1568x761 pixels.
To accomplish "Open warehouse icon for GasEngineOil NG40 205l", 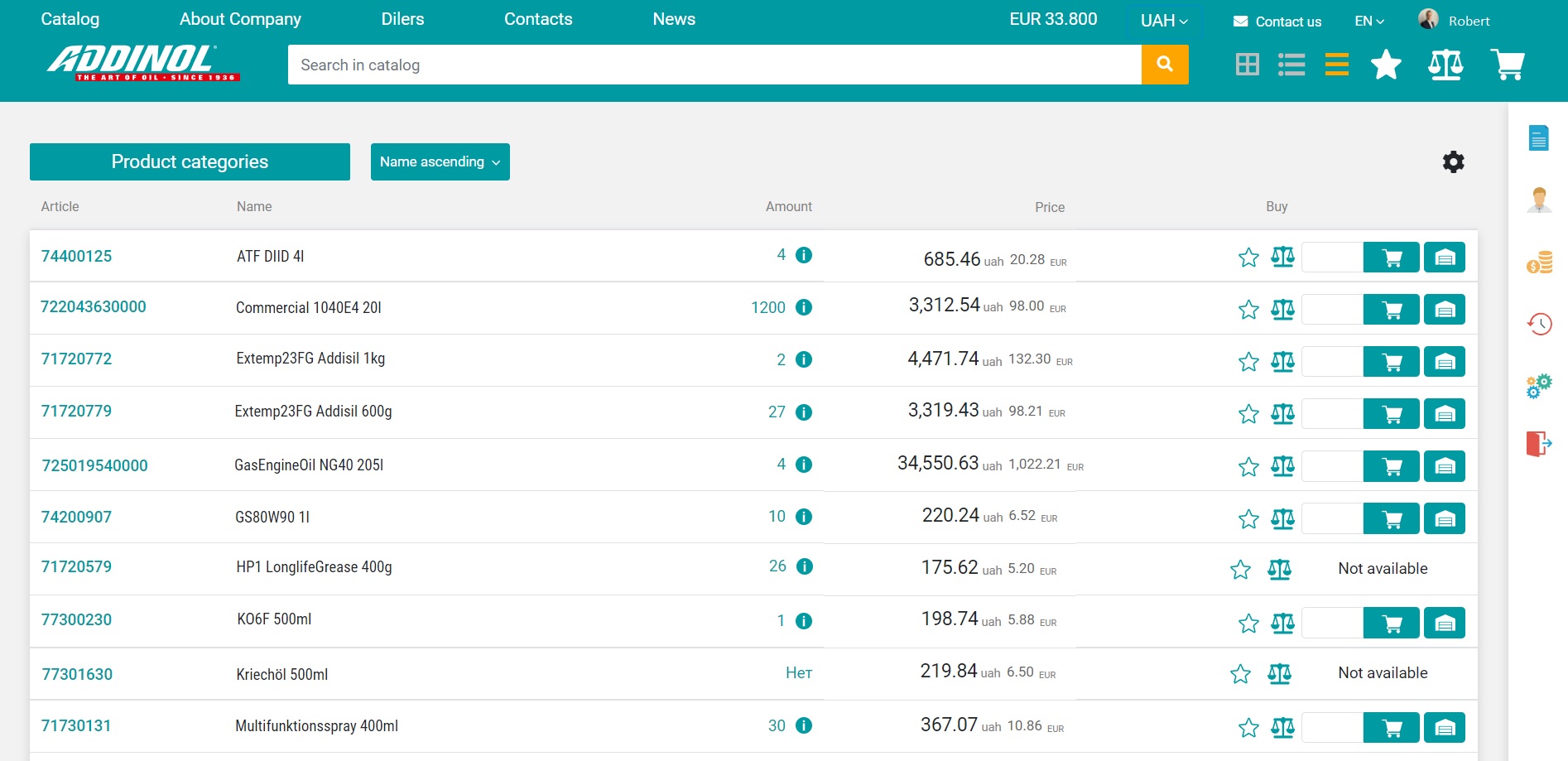I will tap(1445, 466).
